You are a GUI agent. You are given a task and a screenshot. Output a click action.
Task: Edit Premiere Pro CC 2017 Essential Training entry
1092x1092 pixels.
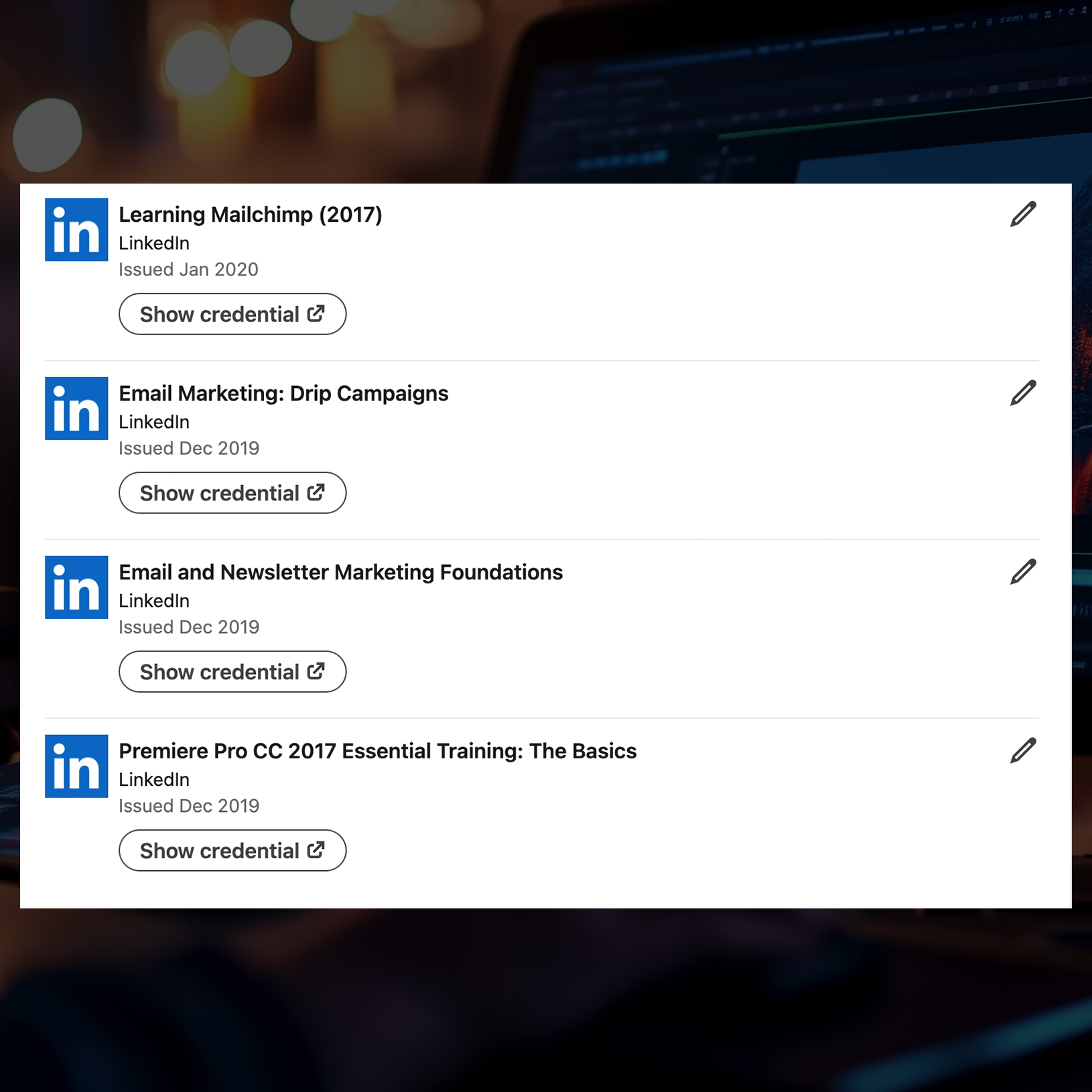click(1023, 751)
